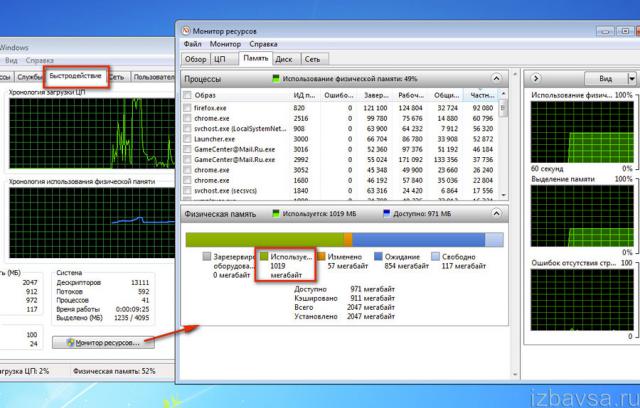Toggle the Образ select-all header checkbox
This screenshot has width=640, height=408.
click(187, 94)
